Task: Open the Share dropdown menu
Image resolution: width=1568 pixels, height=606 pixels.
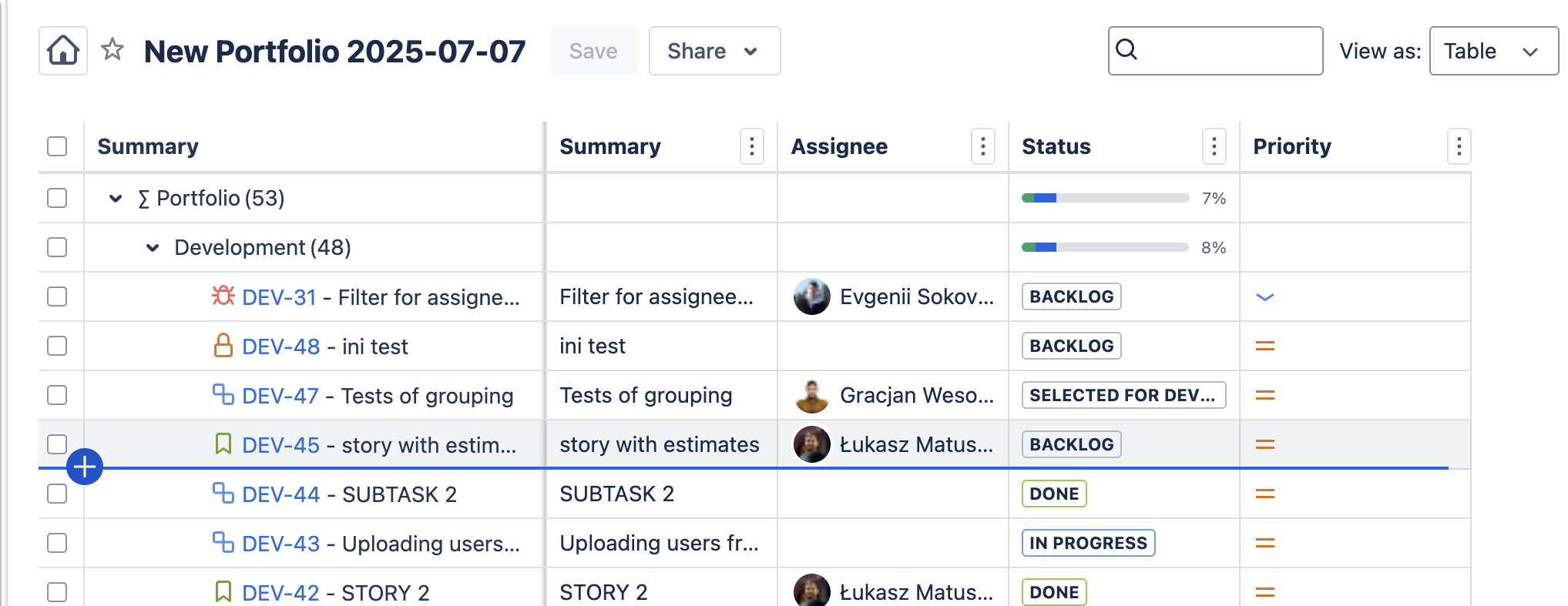Action: tap(713, 51)
